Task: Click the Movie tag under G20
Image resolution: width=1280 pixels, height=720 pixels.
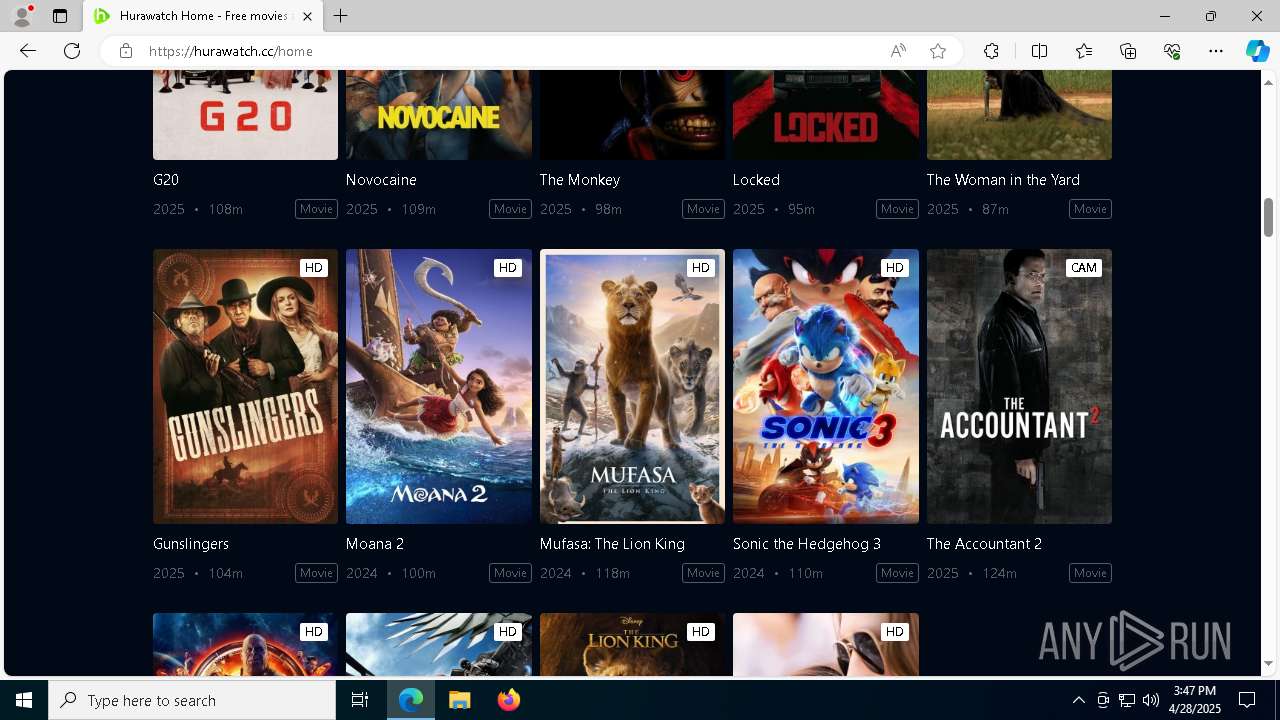Action: pyautogui.click(x=316, y=209)
